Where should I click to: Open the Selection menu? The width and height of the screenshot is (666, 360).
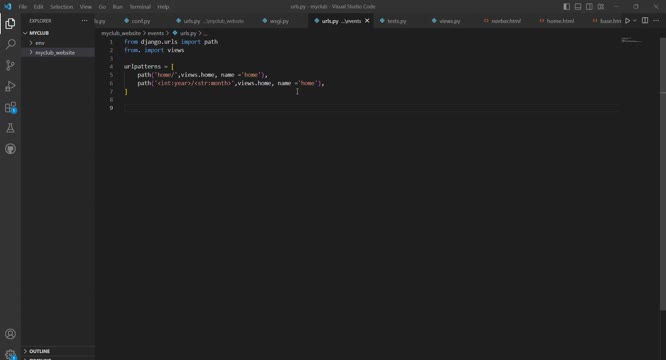pos(62,6)
